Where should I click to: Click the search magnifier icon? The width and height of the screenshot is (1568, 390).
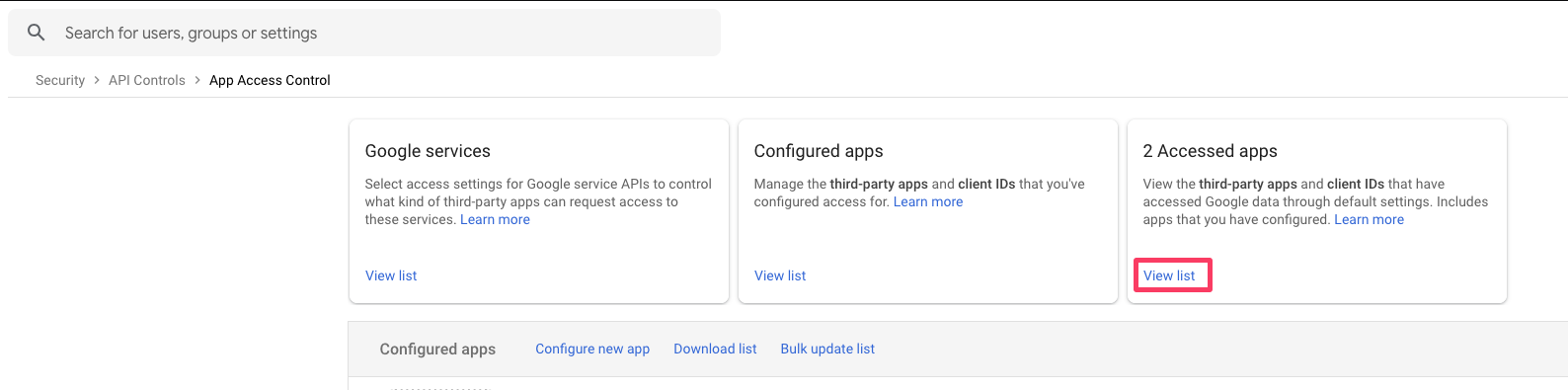point(37,33)
